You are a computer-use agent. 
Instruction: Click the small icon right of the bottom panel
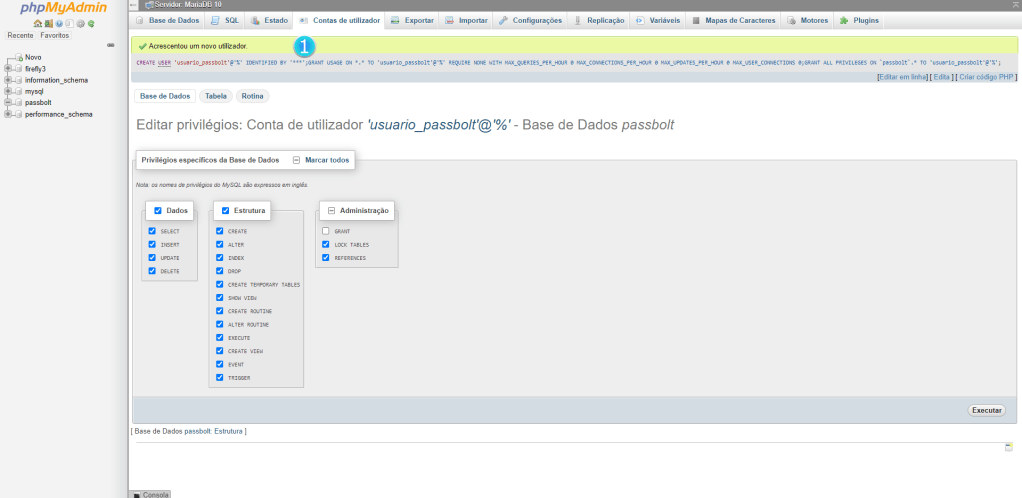tap(1009, 446)
